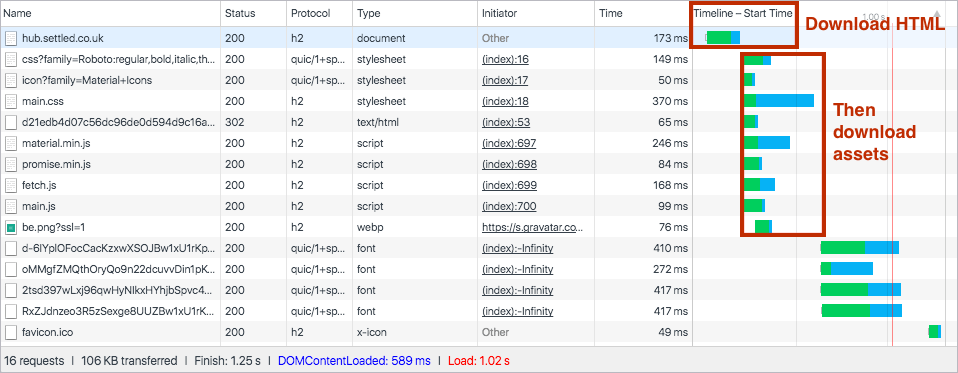
Task: Click waterfall bar for hub.settled.co.uk
Action: pyautogui.click(x=723, y=38)
